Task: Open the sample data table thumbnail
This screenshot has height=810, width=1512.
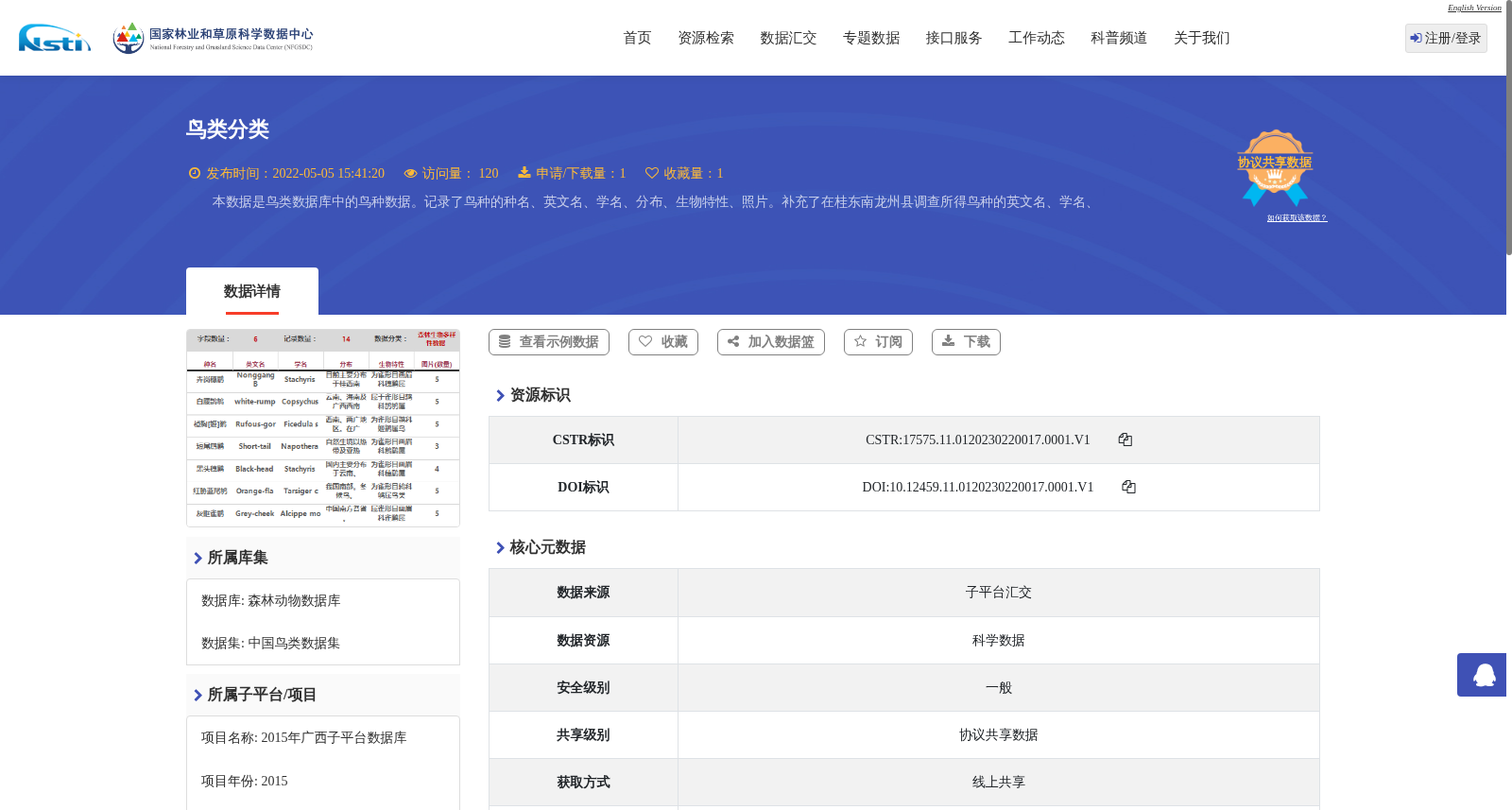Action: pos(323,427)
